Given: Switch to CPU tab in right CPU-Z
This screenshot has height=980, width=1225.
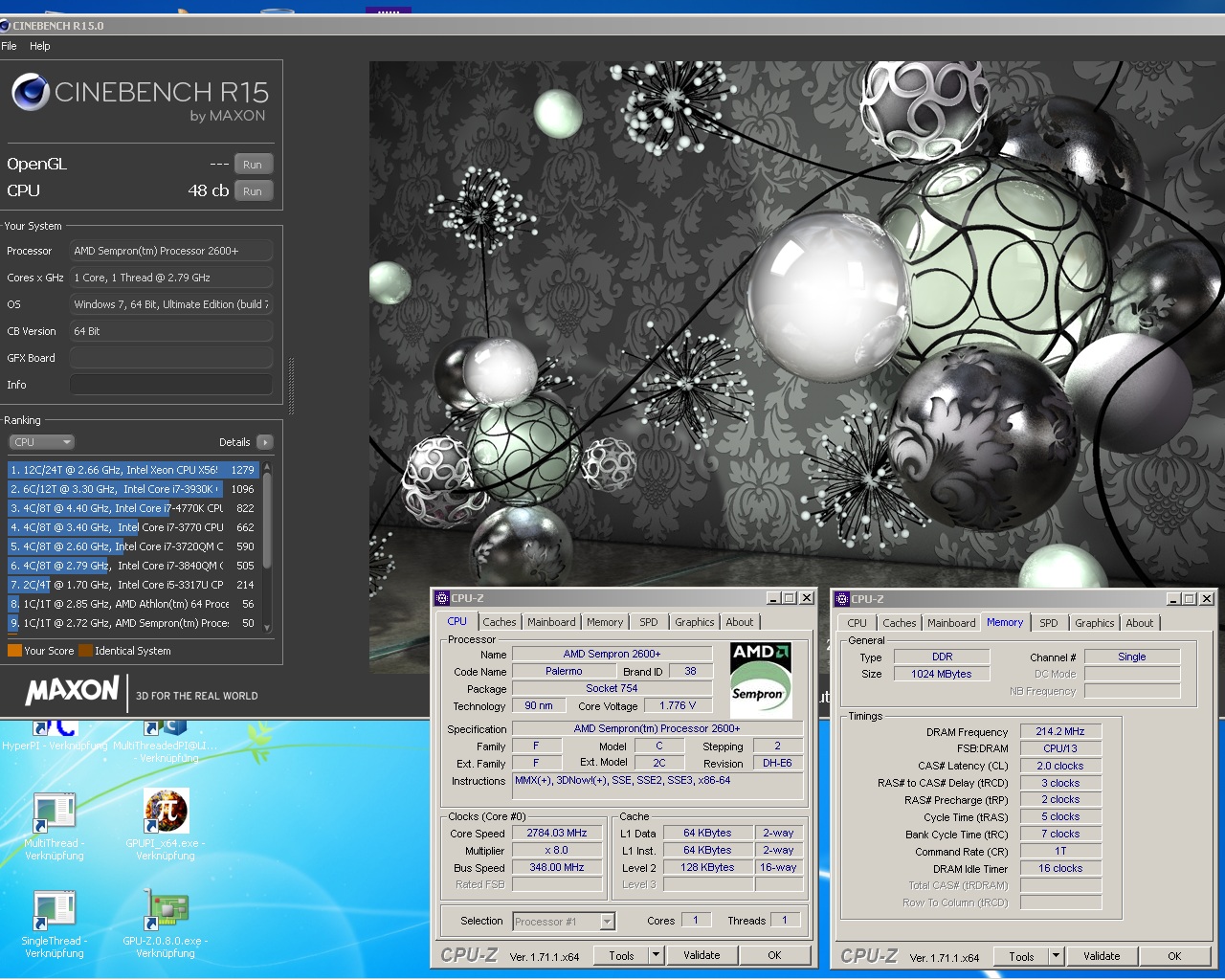Looking at the screenshot, I should click(x=857, y=623).
